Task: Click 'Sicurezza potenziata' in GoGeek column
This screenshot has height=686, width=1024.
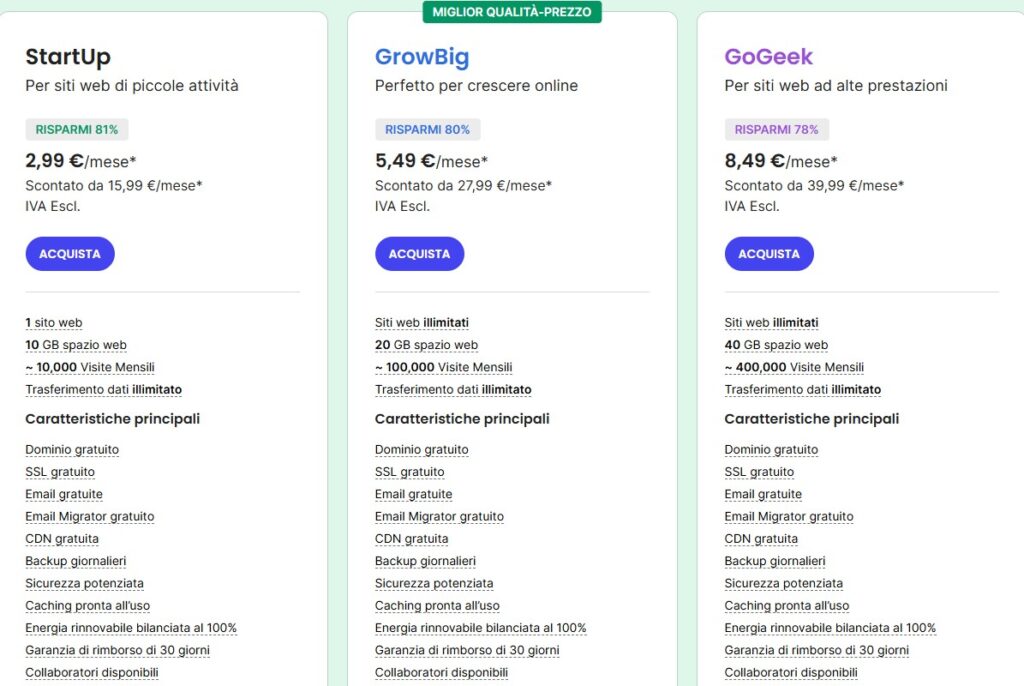Action: (783, 583)
